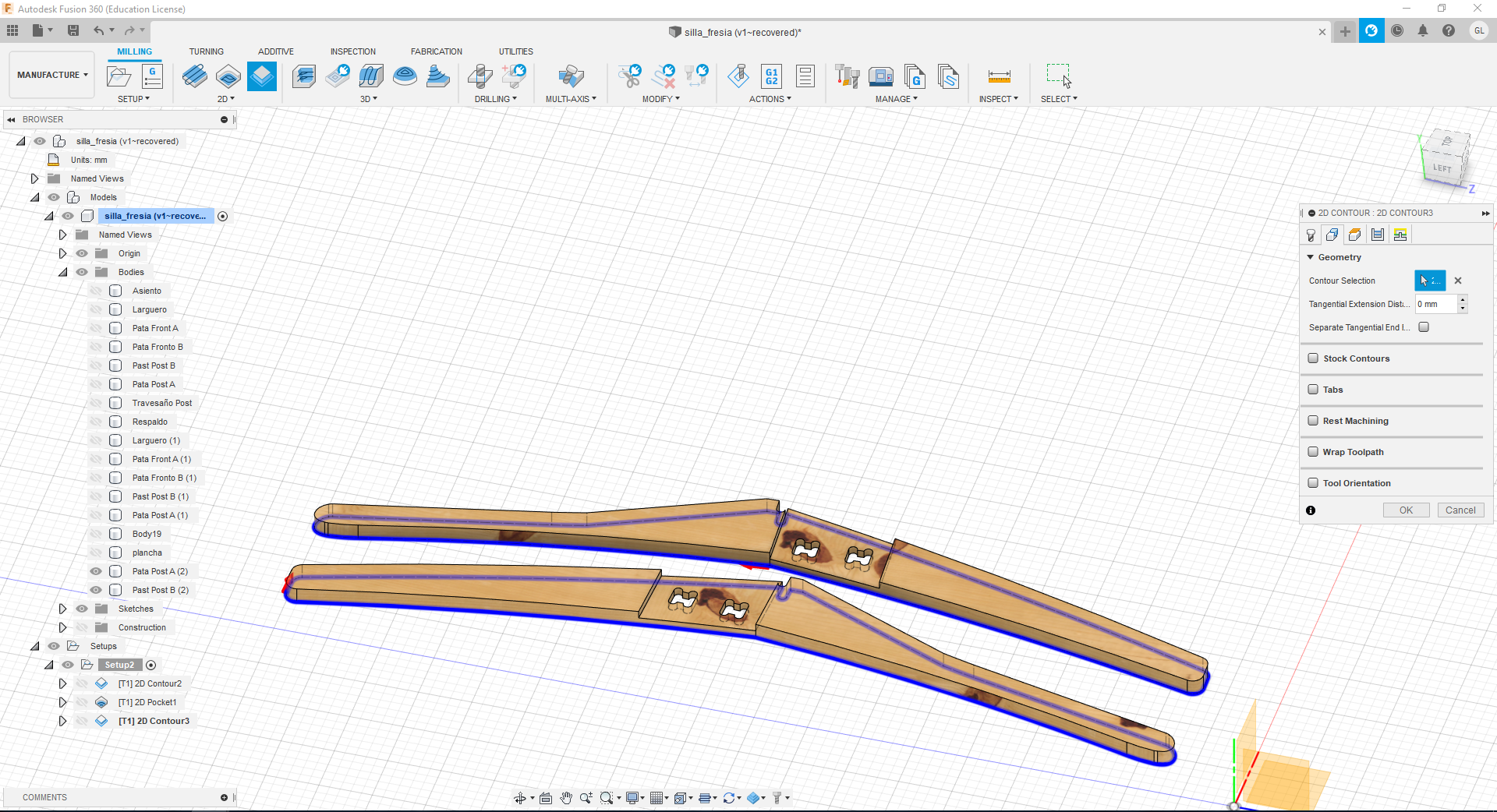
Task: Click the Measure inspect icon
Action: [x=999, y=76]
